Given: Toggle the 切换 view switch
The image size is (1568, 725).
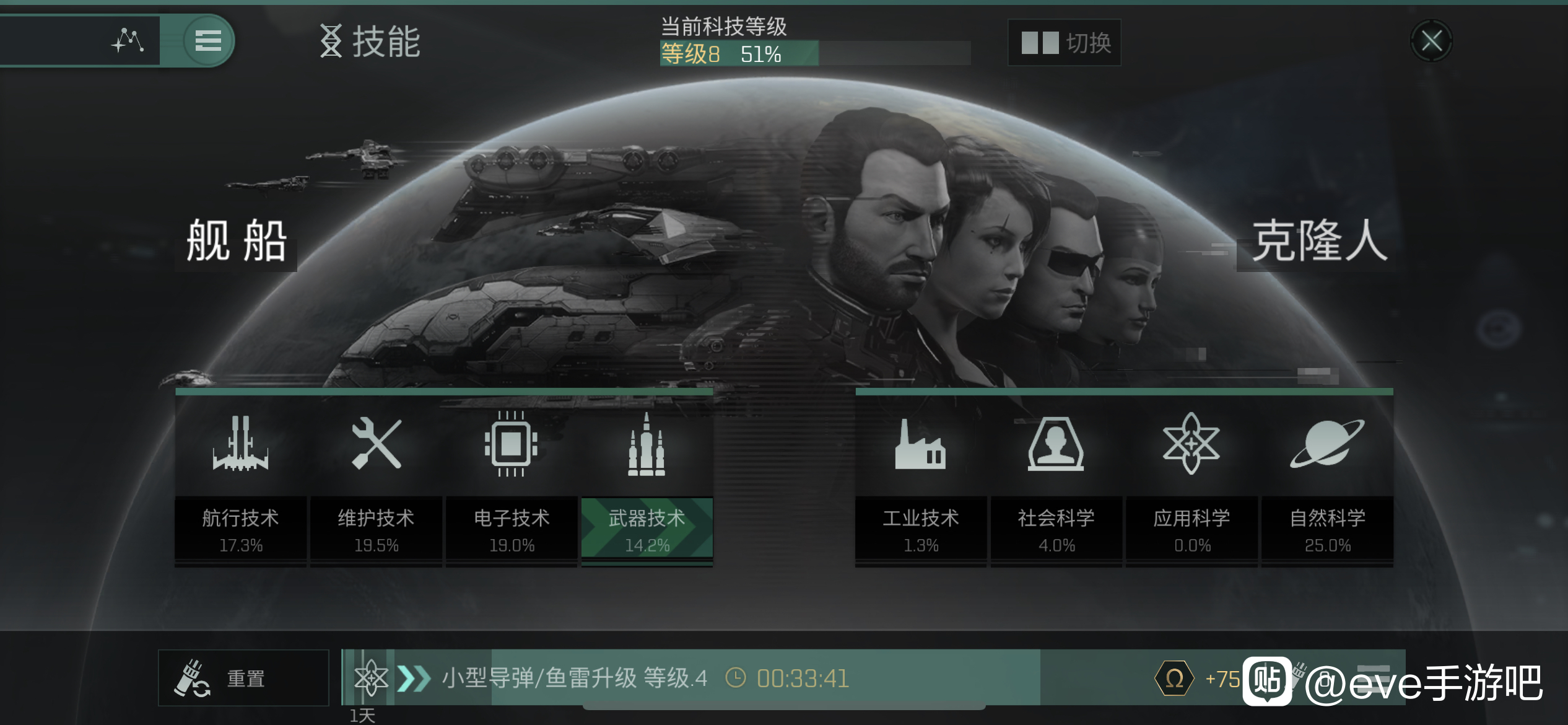Looking at the screenshot, I should coord(1064,43).
